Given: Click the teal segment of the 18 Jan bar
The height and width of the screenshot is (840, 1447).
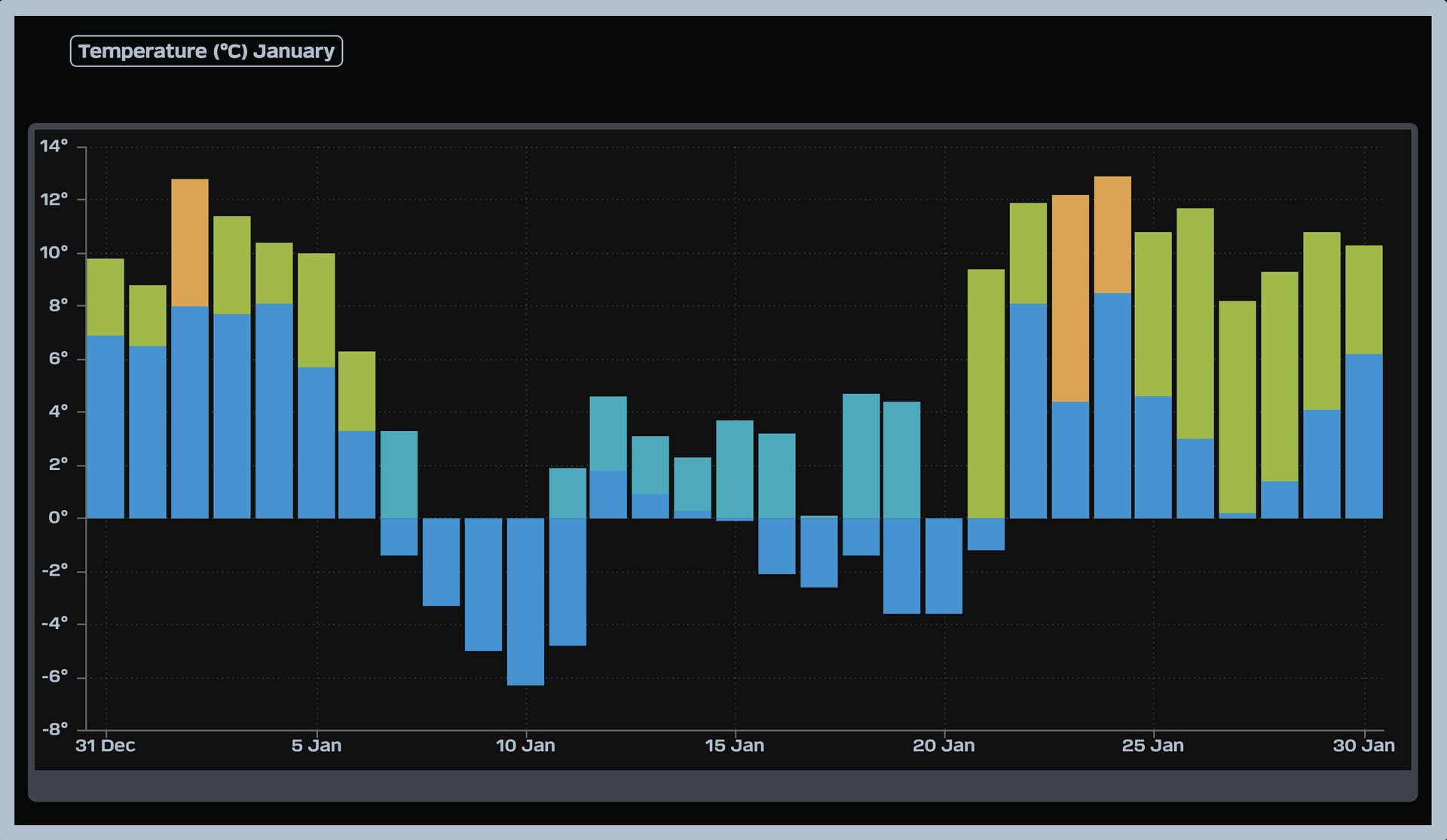Looking at the screenshot, I should click(861, 456).
